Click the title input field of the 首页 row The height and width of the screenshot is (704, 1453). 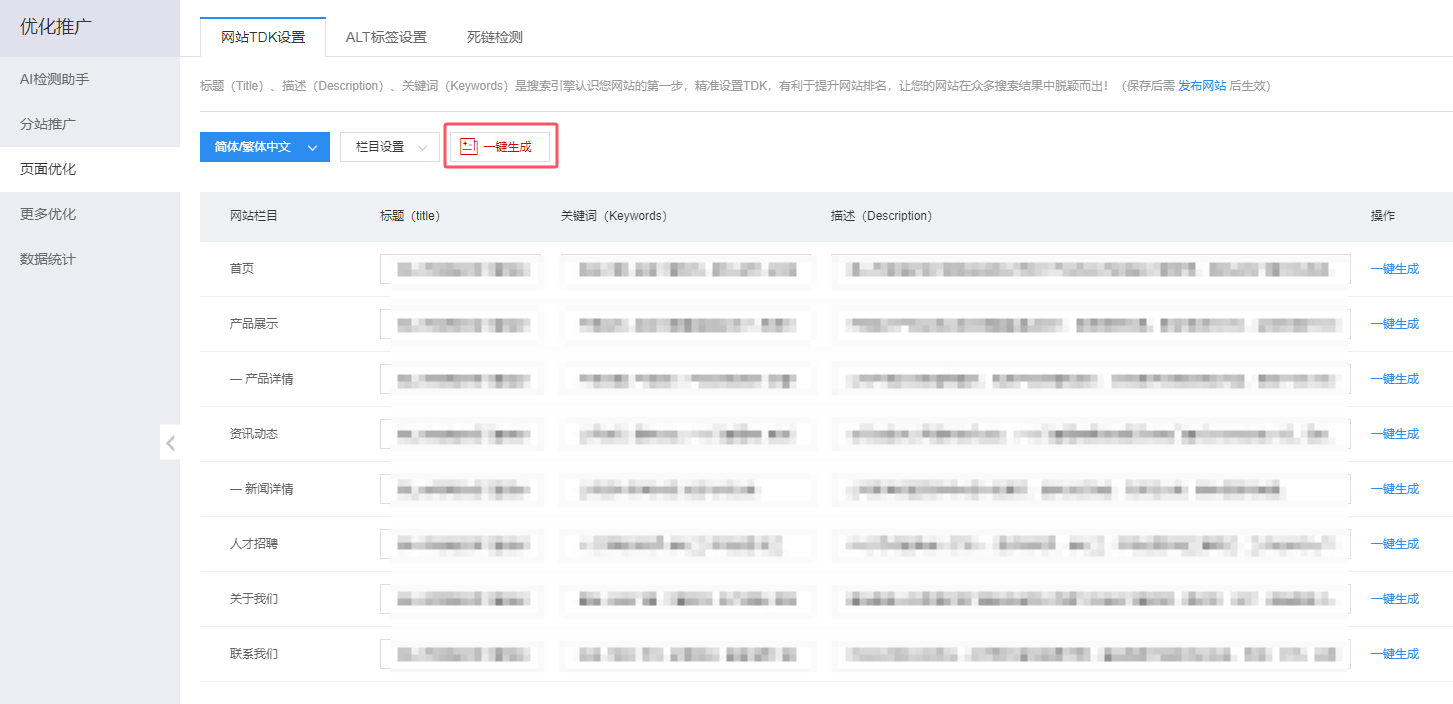click(x=460, y=268)
